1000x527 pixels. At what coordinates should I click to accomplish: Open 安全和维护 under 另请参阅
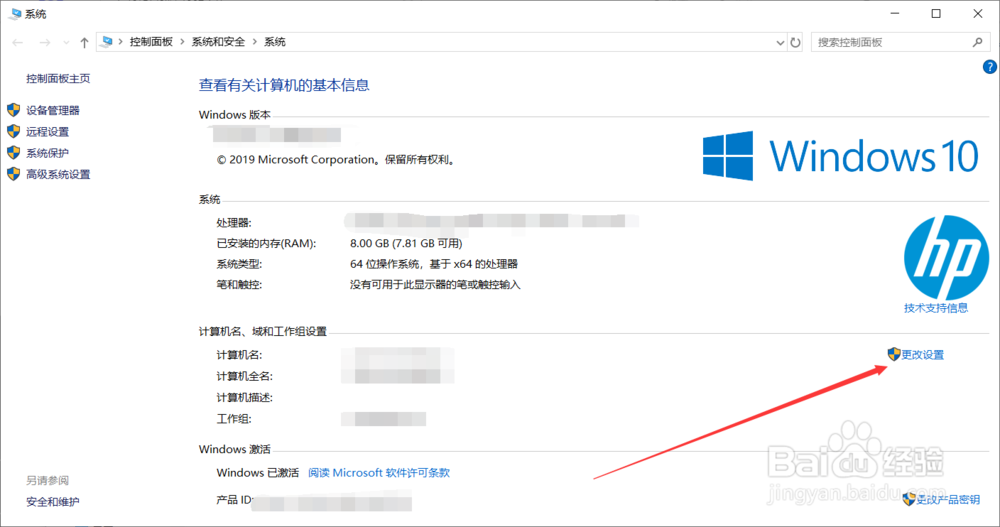tap(53, 501)
